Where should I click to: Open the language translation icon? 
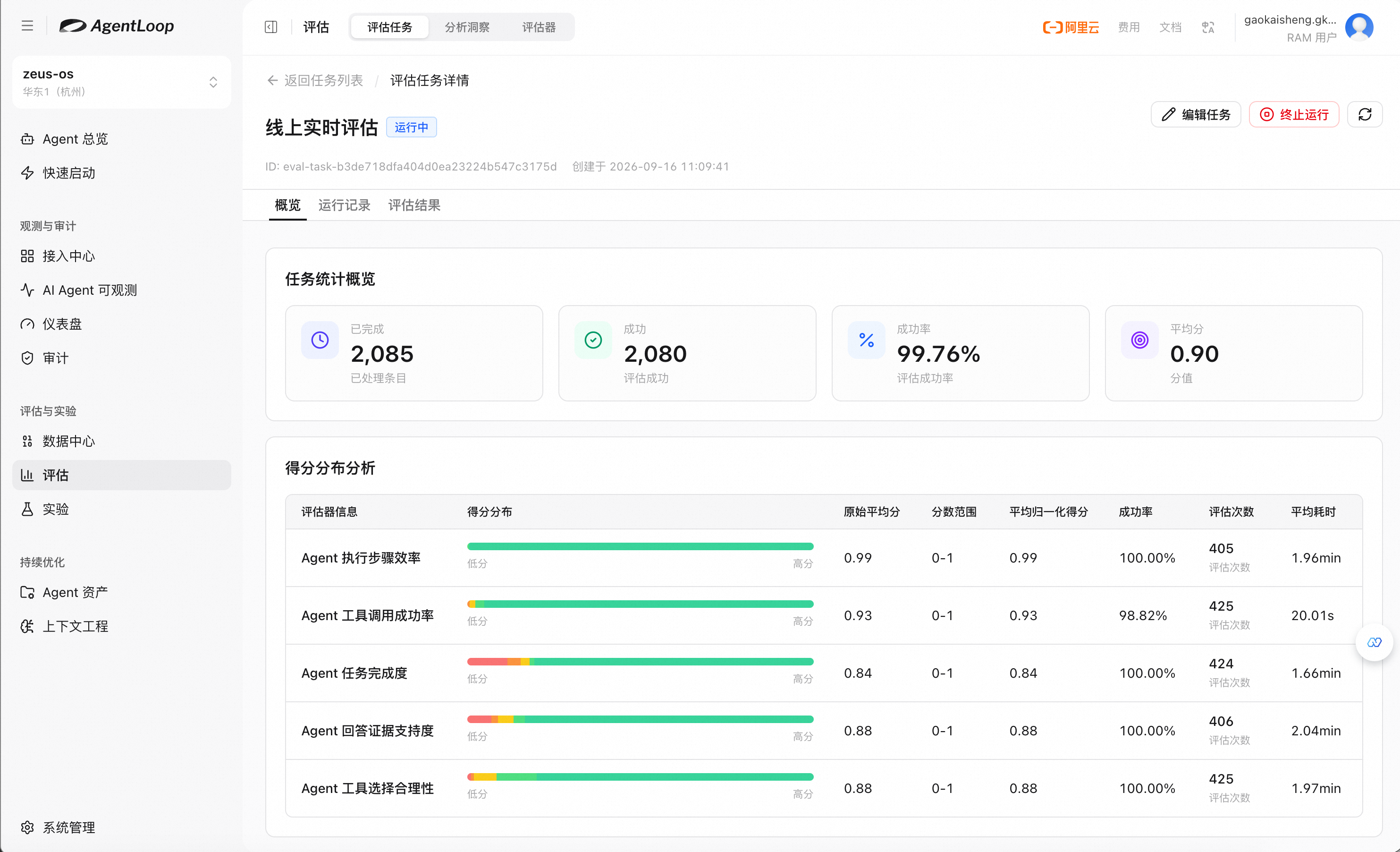tap(1208, 27)
